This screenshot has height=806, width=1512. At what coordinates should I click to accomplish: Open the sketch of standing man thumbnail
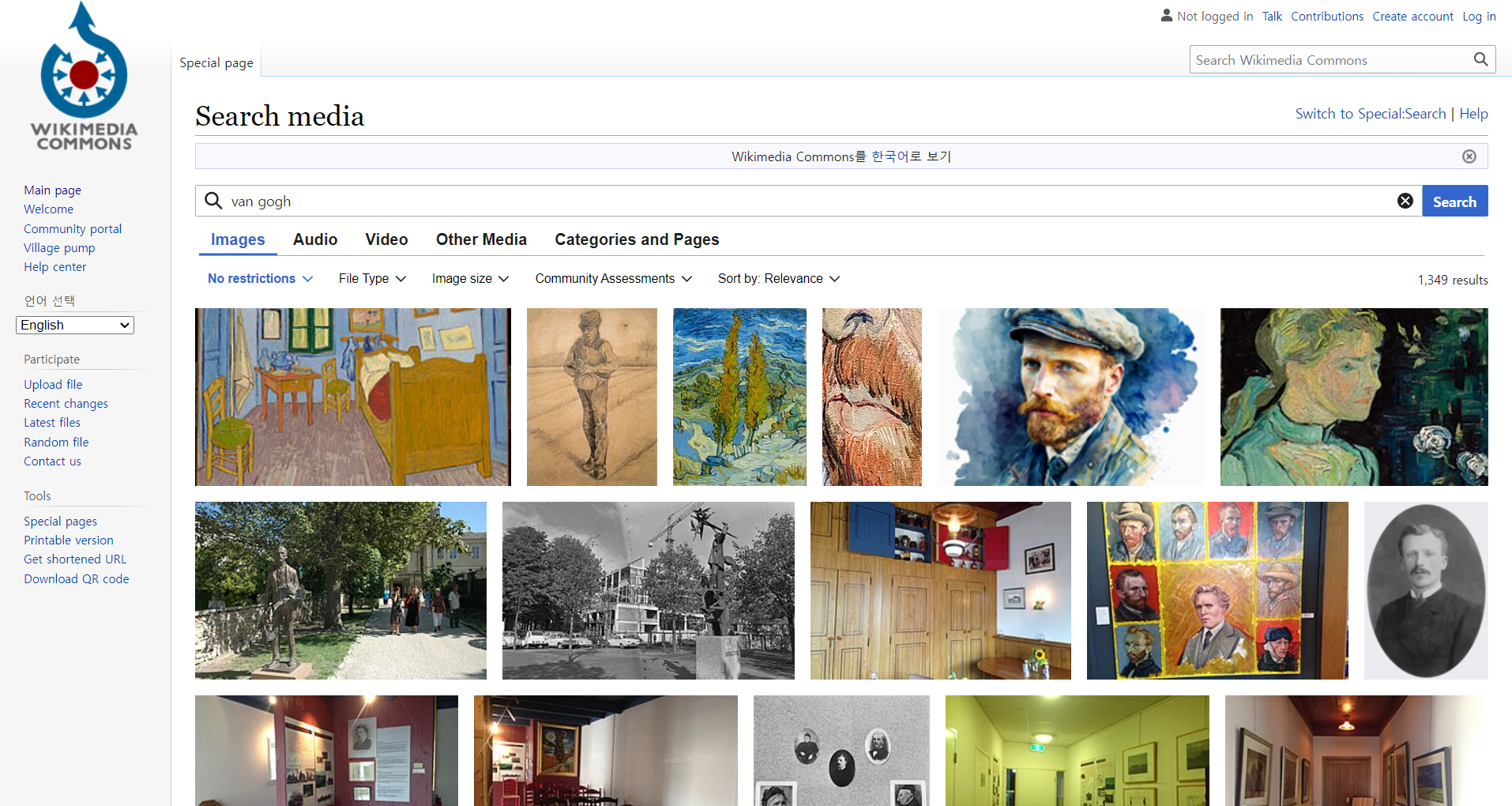point(592,397)
